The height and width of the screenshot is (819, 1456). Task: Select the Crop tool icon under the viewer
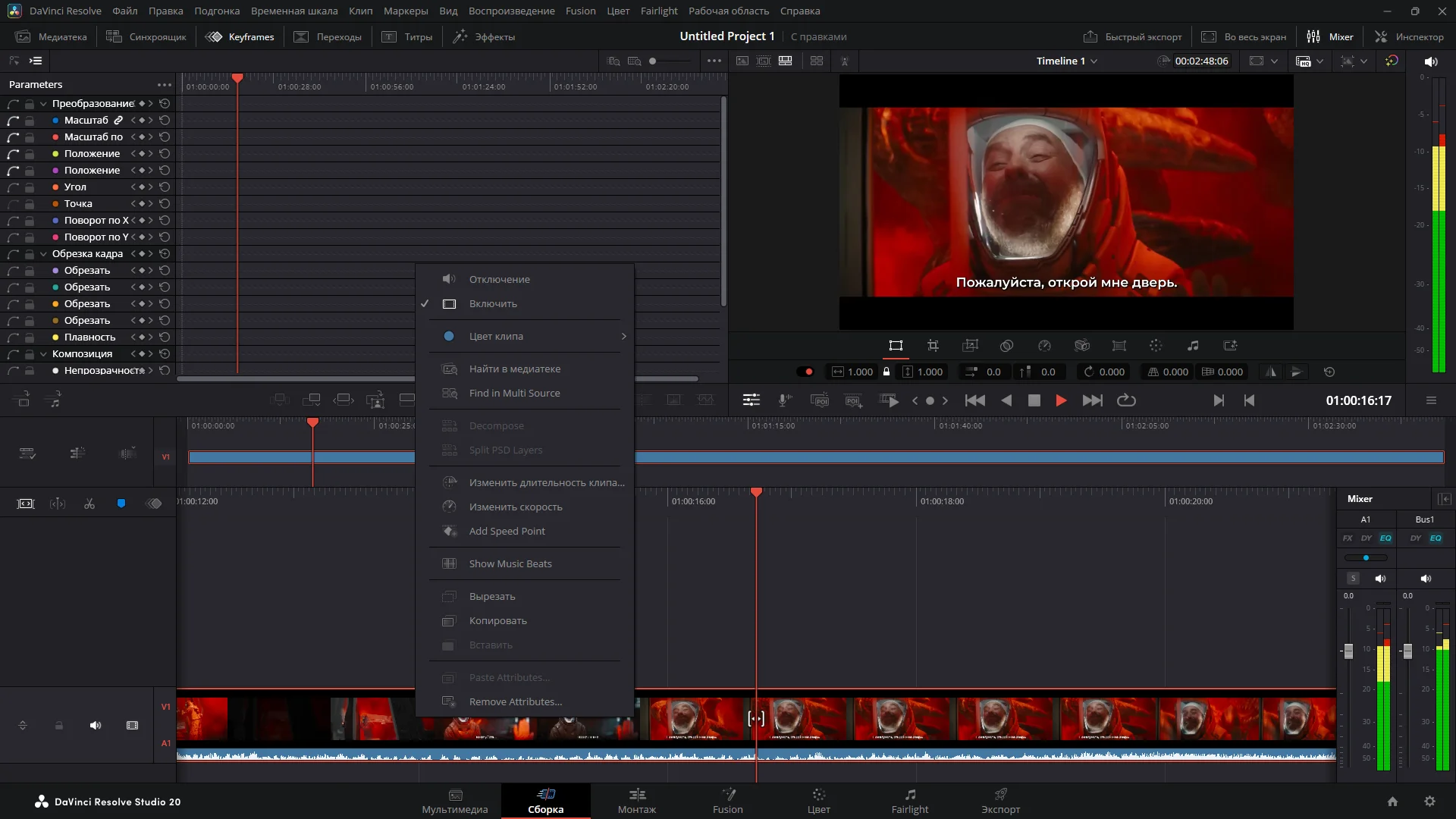933,346
